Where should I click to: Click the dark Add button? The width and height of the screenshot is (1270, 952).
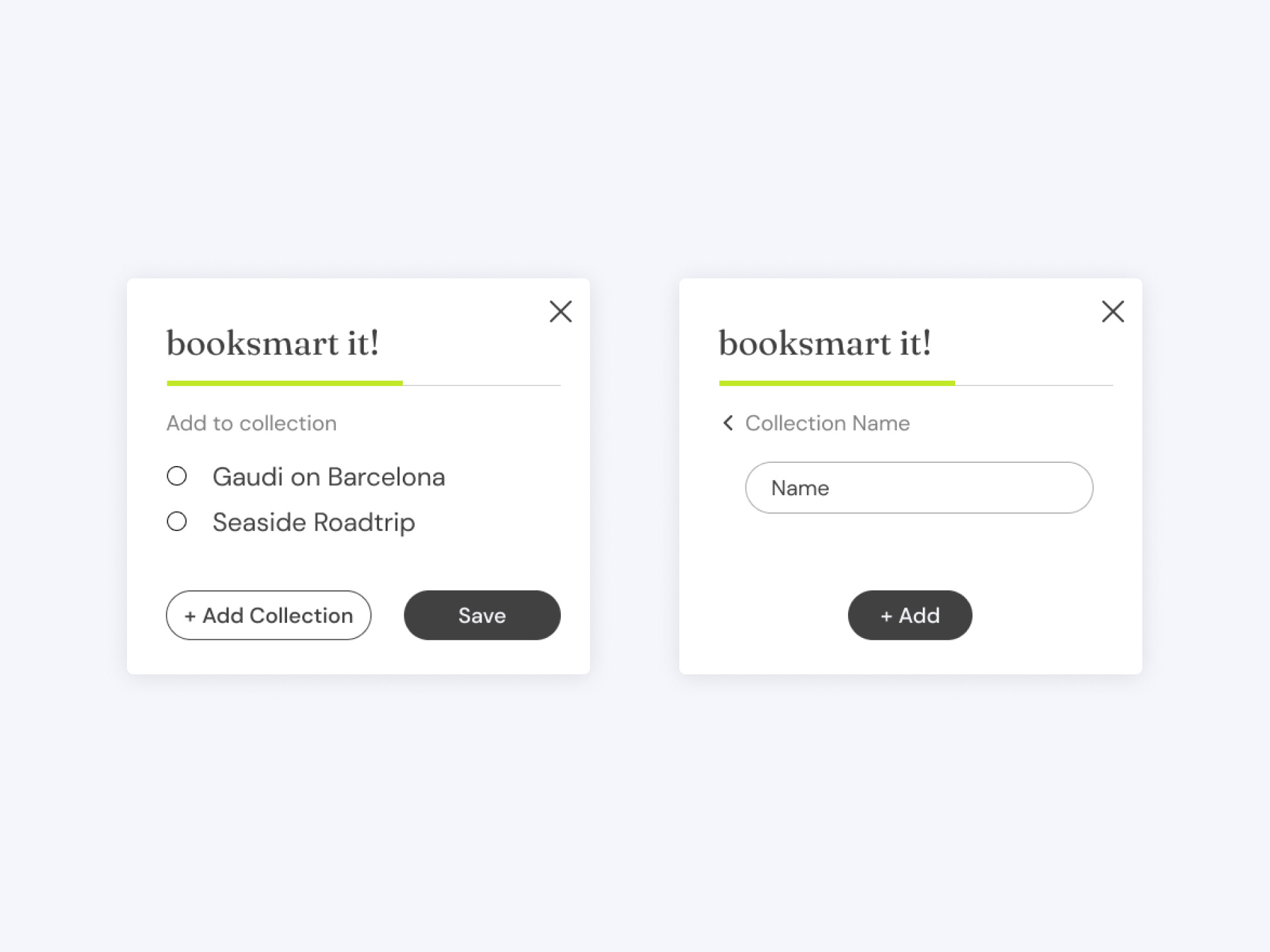pos(910,615)
